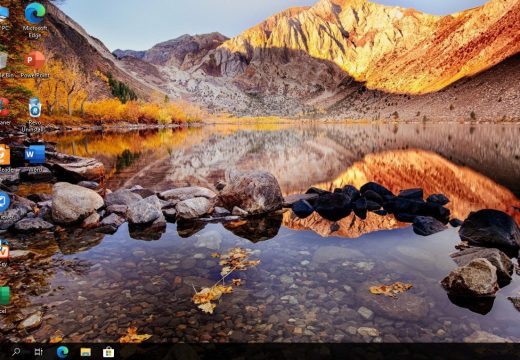This screenshot has height=360, width=520.
Task: Open the taskbar search magnifier
Action: (x=16, y=352)
